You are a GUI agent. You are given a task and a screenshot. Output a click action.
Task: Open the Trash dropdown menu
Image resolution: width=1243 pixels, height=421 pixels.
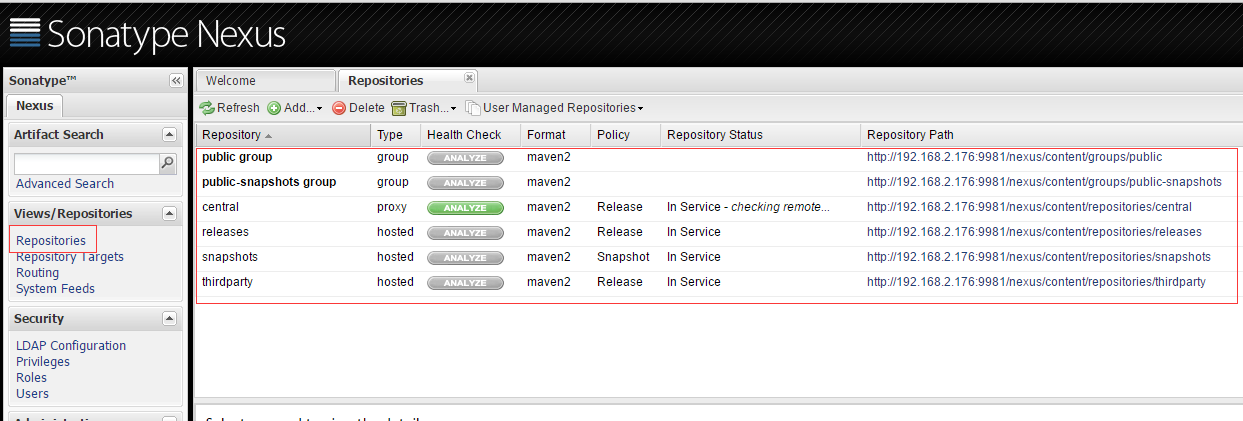pos(453,108)
